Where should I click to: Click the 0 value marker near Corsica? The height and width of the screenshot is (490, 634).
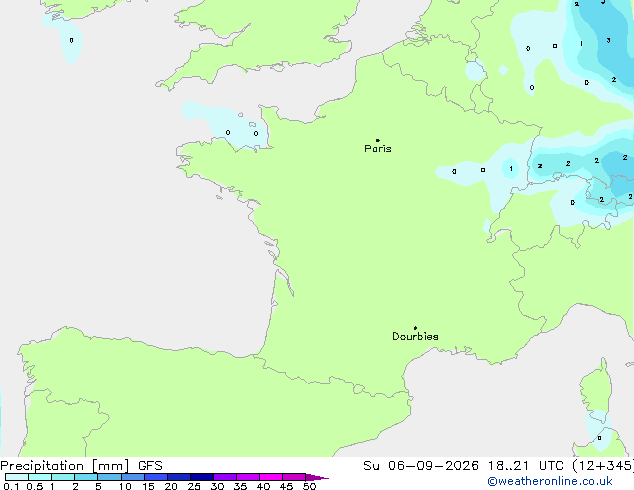tap(599, 438)
